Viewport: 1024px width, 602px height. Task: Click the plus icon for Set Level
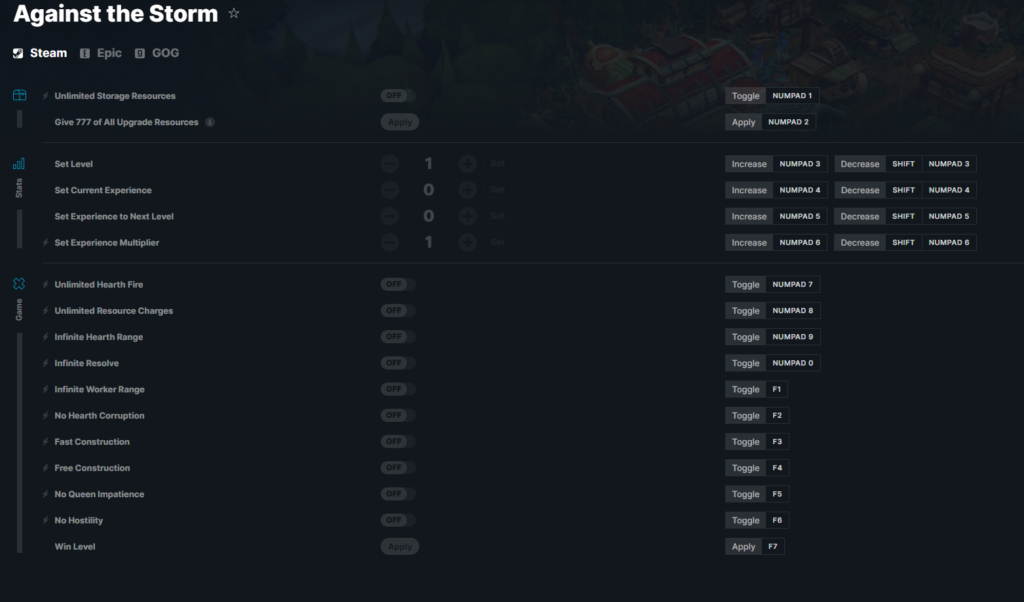coord(467,164)
